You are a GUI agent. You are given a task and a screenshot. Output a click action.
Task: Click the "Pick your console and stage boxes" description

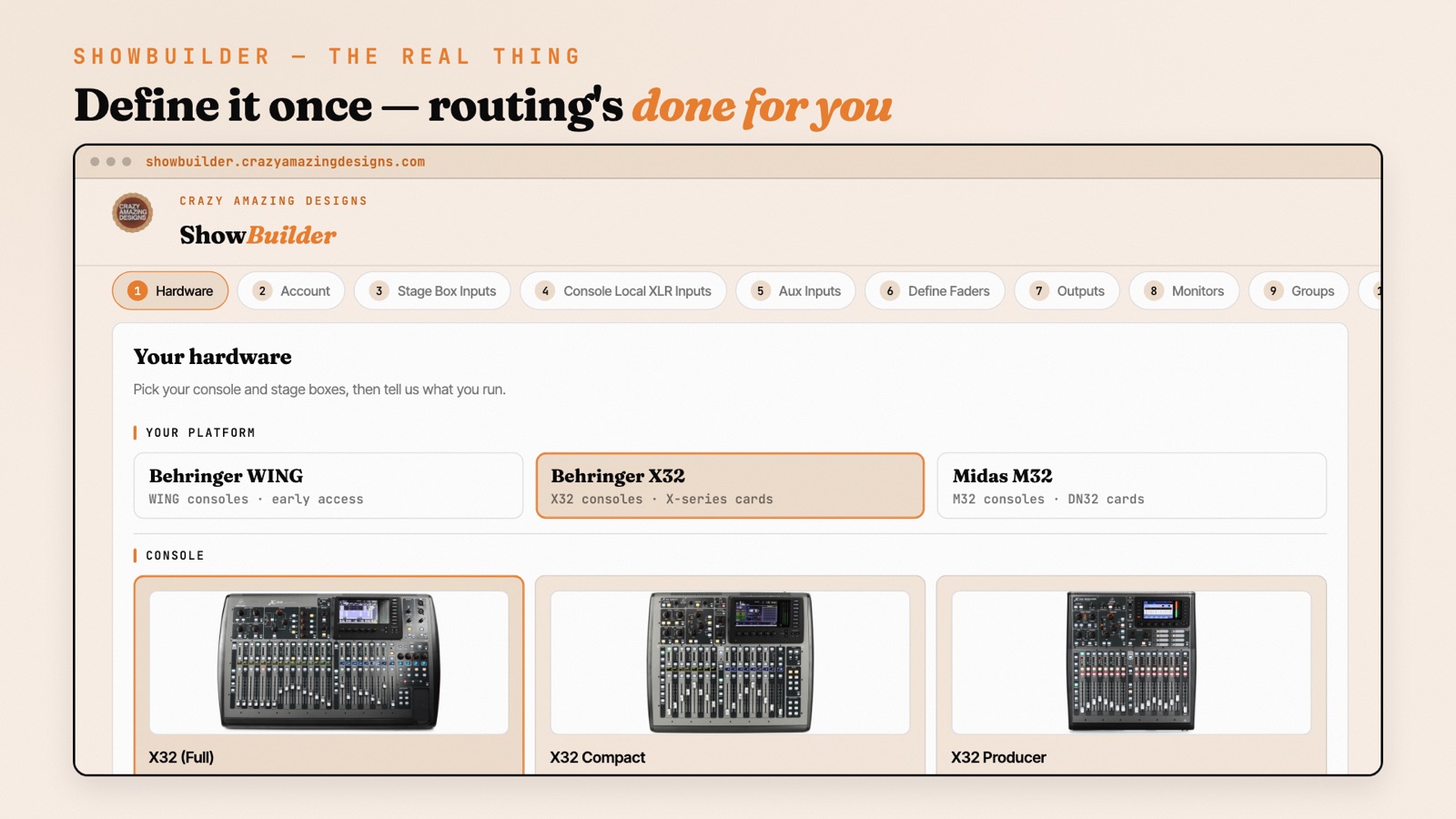point(319,389)
